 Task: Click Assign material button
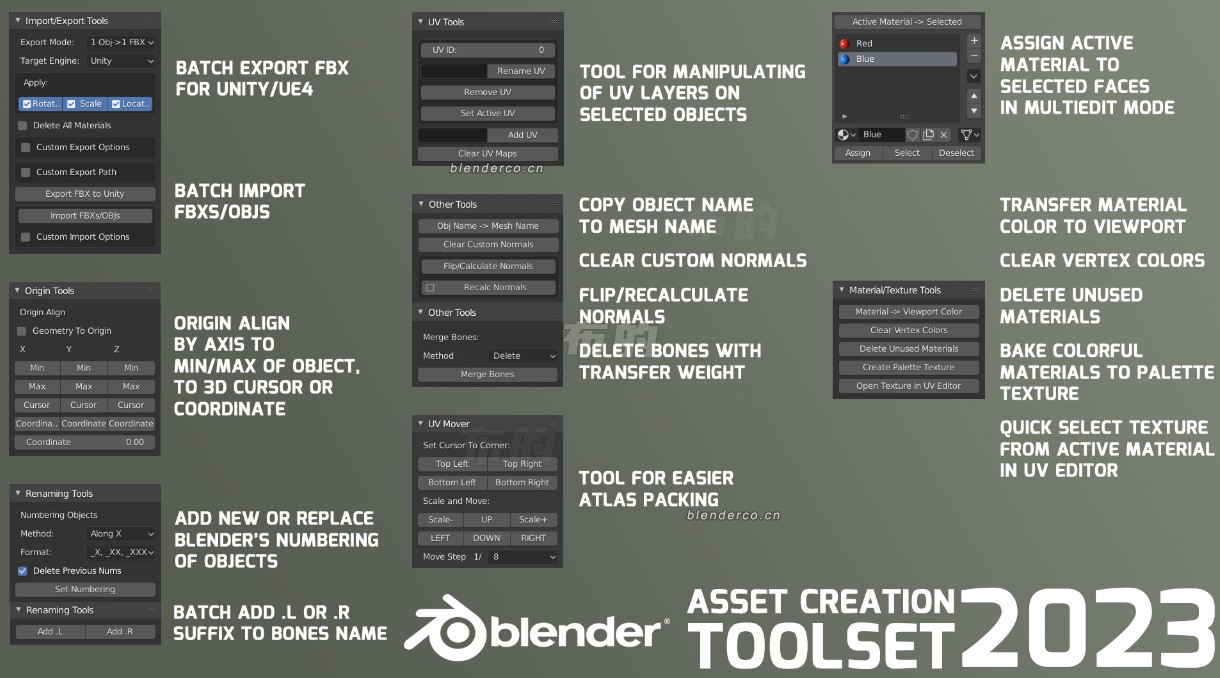[858, 153]
